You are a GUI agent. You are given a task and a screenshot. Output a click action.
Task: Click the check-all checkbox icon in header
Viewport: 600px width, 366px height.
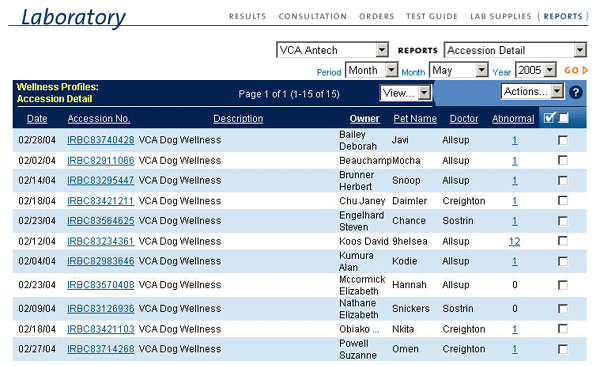pyautogui.click(x=549, y=118)
